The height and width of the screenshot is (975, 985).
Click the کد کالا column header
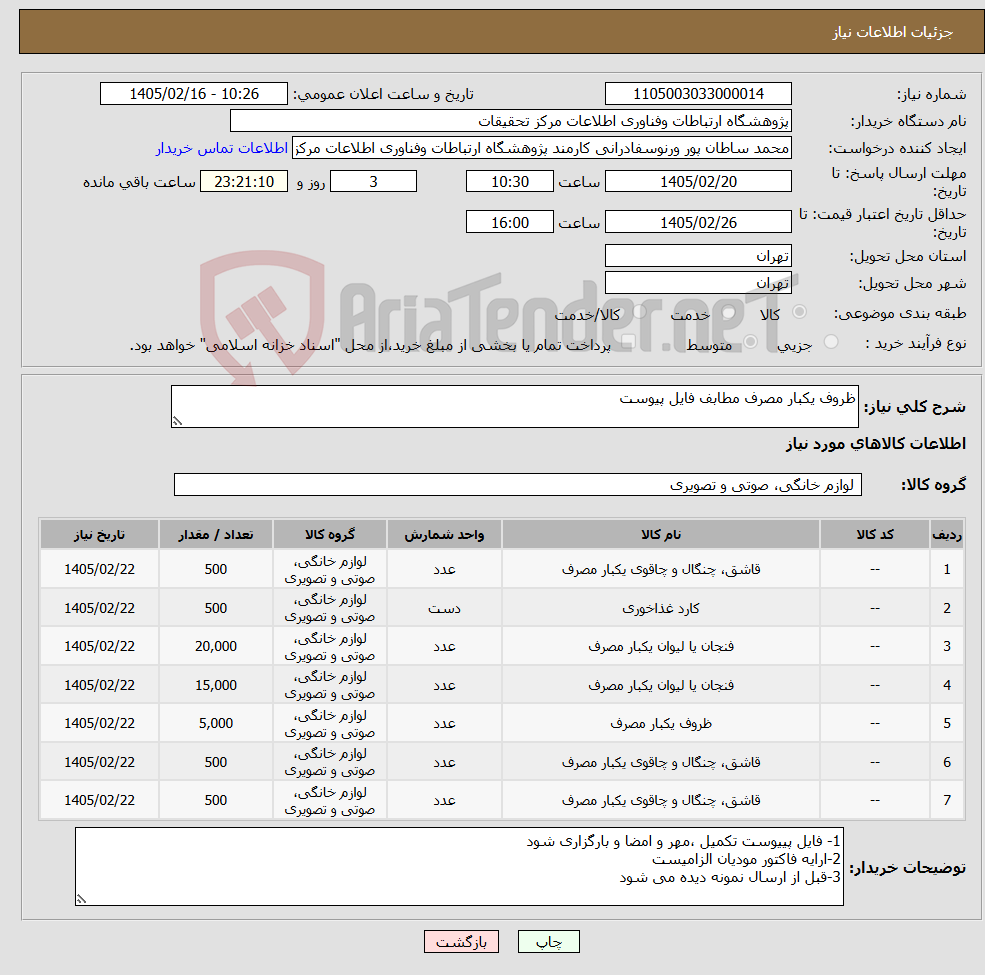tap(874, 534)
